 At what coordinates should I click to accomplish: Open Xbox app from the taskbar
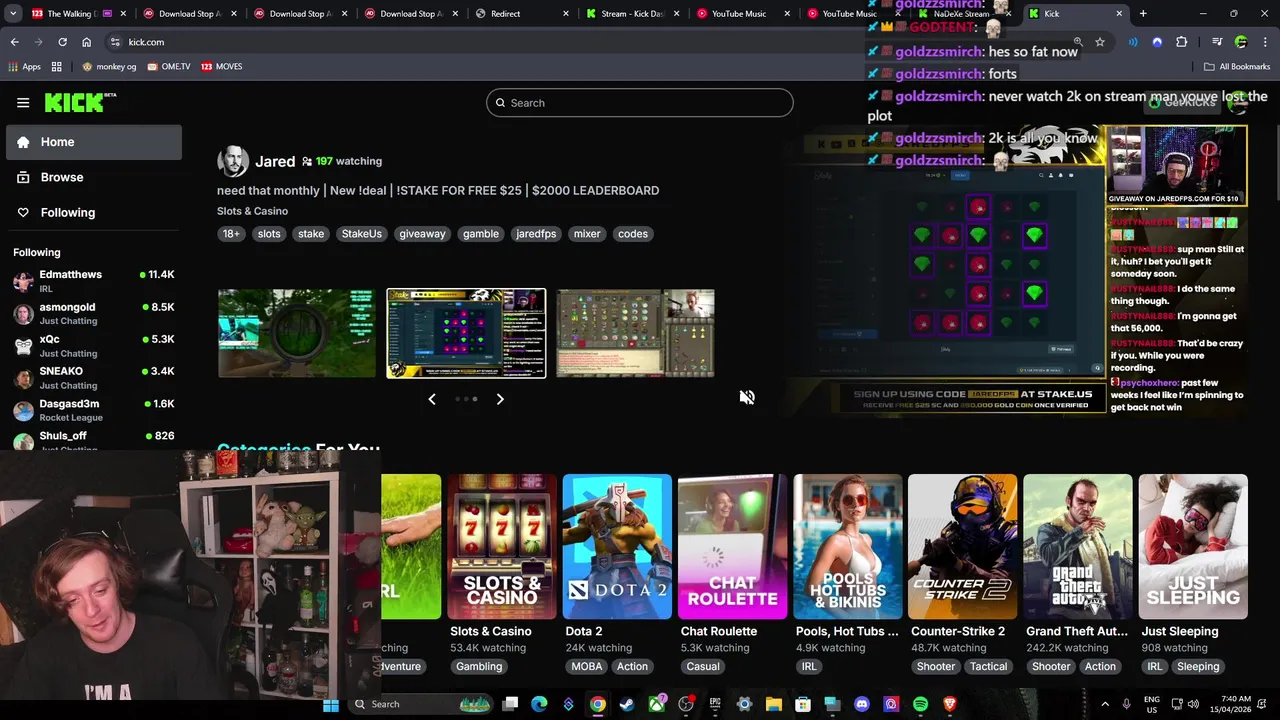tap(657, 704)
